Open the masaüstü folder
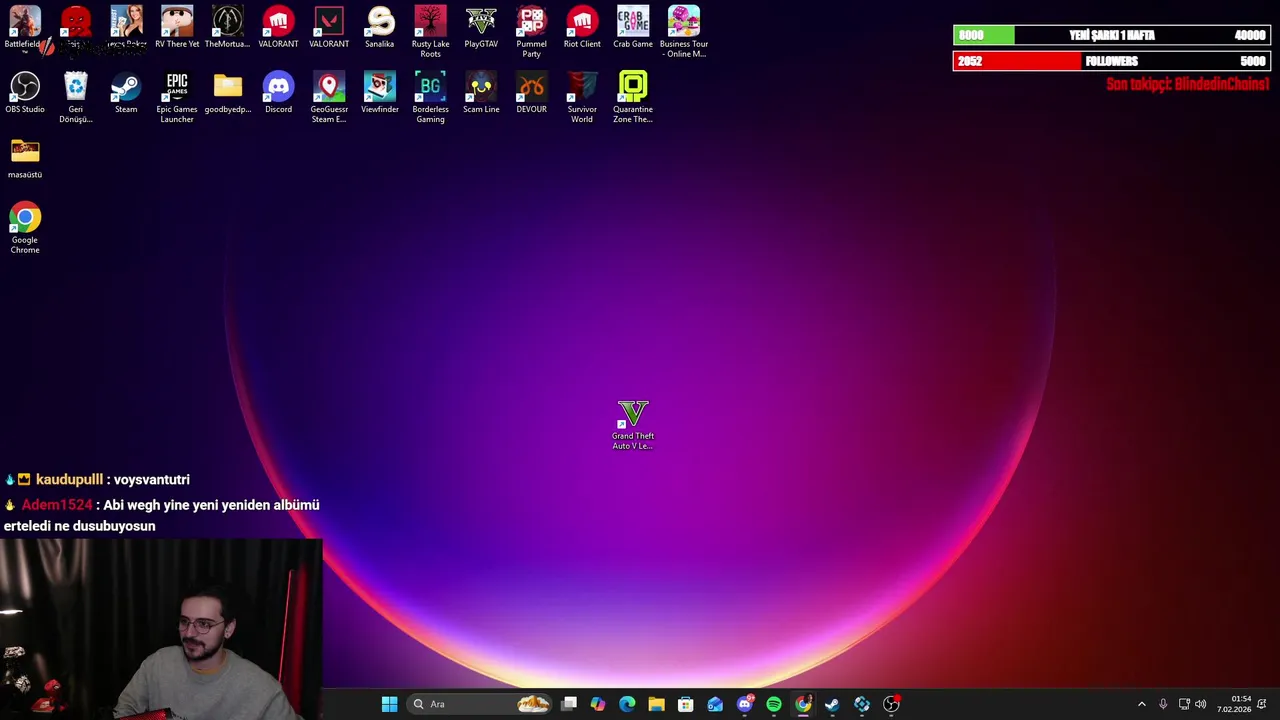1280x720 pixels. [x=25, y=158]
